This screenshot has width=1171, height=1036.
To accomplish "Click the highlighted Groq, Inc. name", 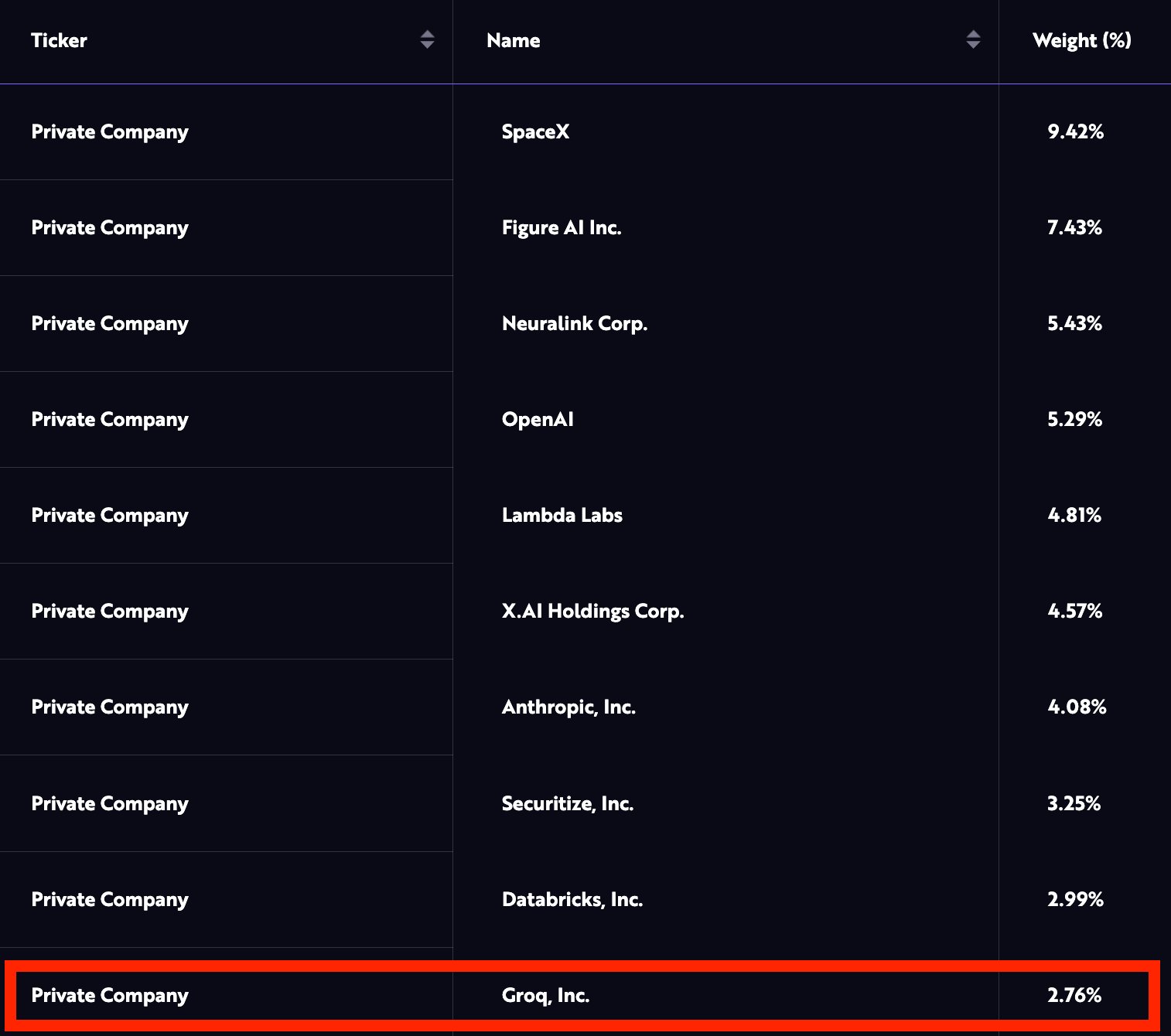I will pyautogui.click(x=545, y=995).
